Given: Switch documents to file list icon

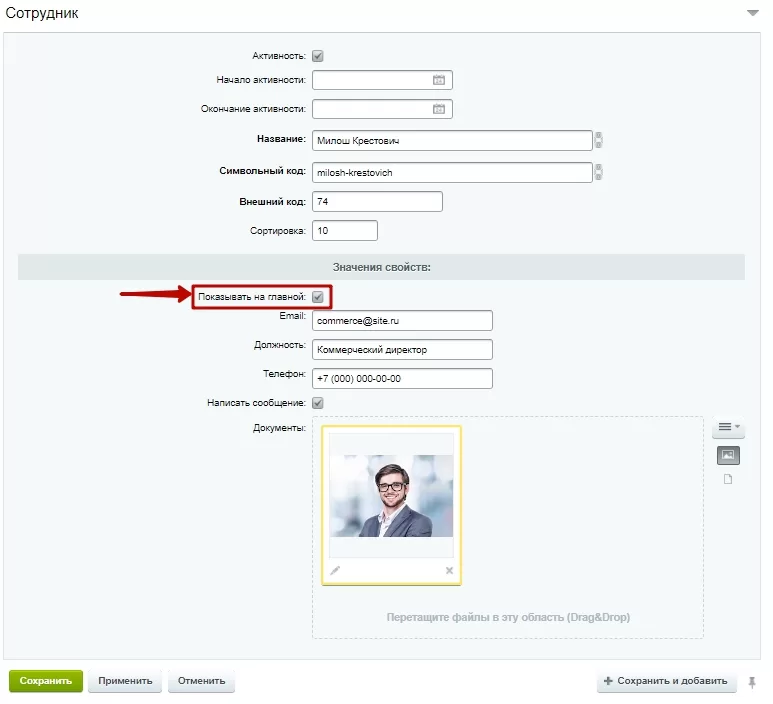Looking at the screenshot, I should (728, 479).
